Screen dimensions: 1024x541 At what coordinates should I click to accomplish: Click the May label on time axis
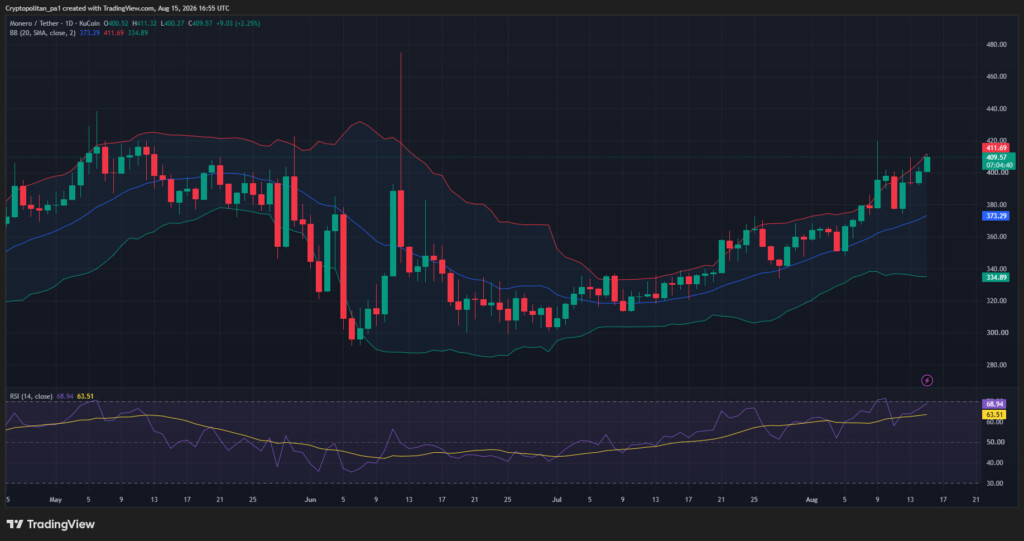pos(56,500)
